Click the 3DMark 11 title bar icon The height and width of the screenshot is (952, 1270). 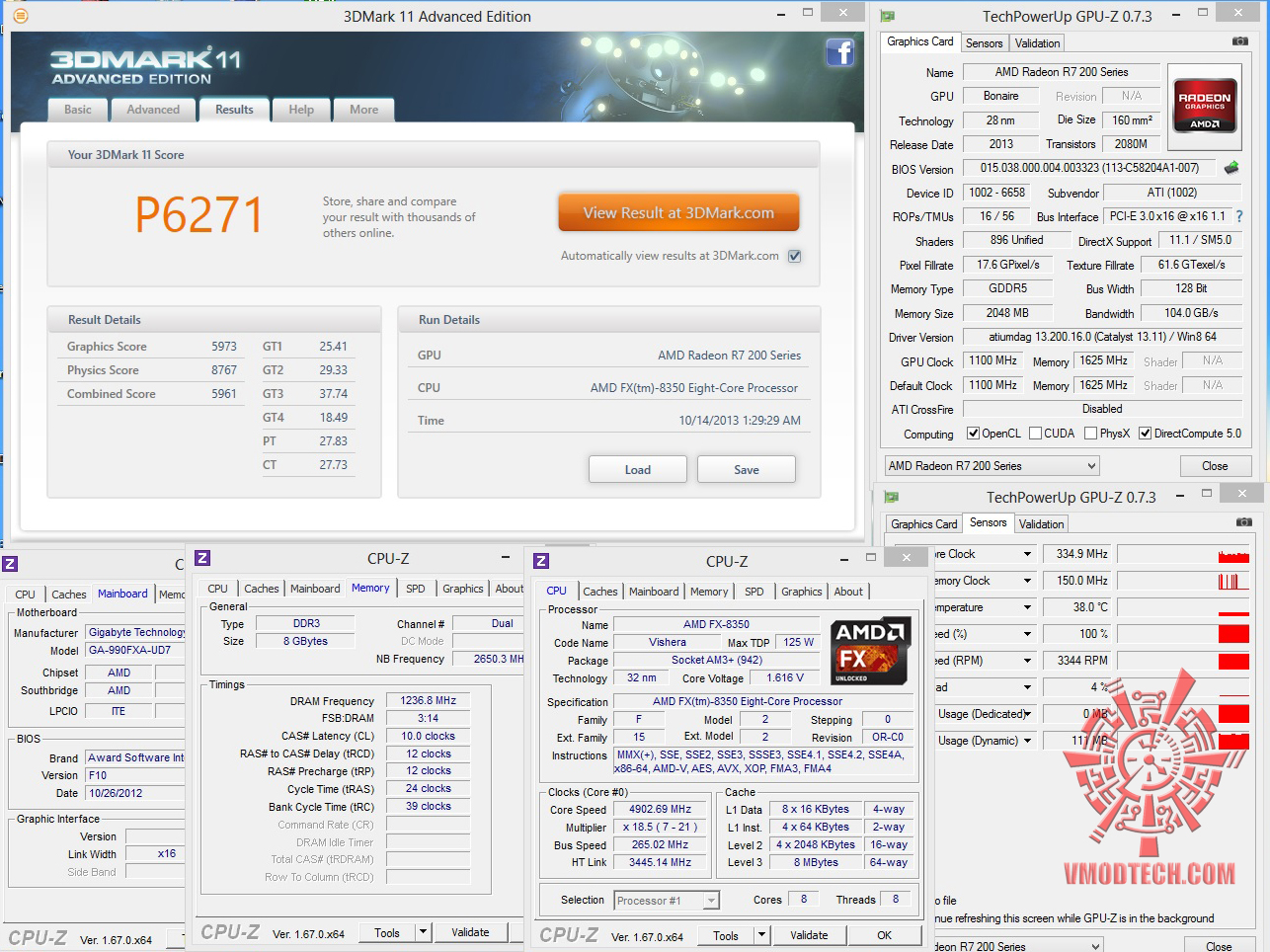point(20,16)
